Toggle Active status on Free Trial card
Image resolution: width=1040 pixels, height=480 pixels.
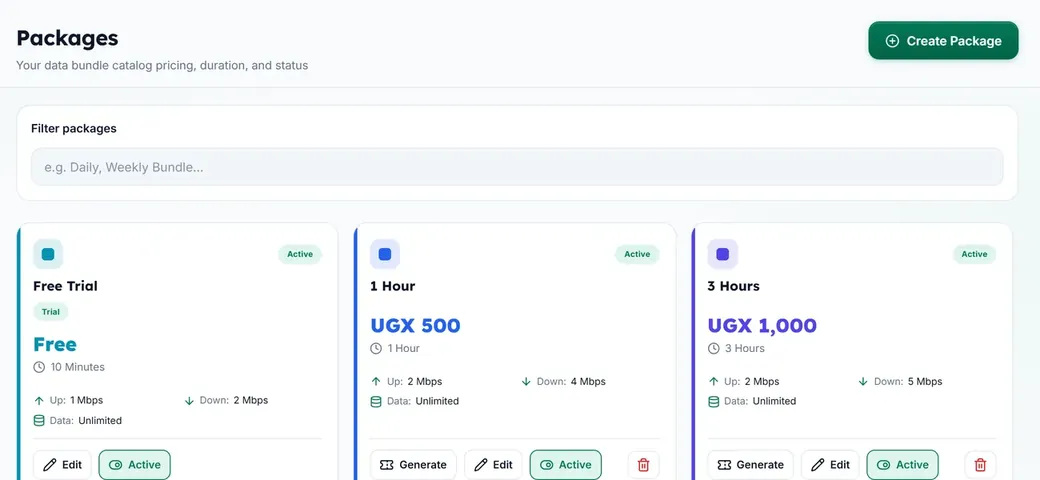[135, 465]
